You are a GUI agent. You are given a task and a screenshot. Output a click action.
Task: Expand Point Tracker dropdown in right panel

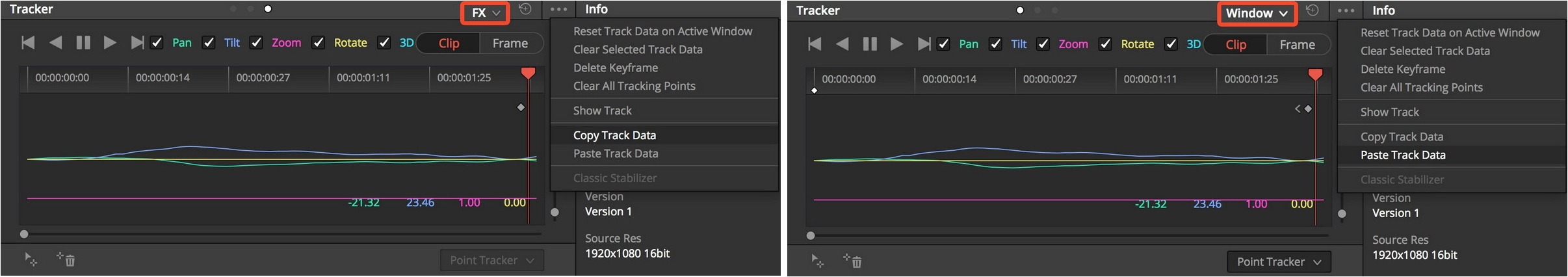coord(1279,262)
